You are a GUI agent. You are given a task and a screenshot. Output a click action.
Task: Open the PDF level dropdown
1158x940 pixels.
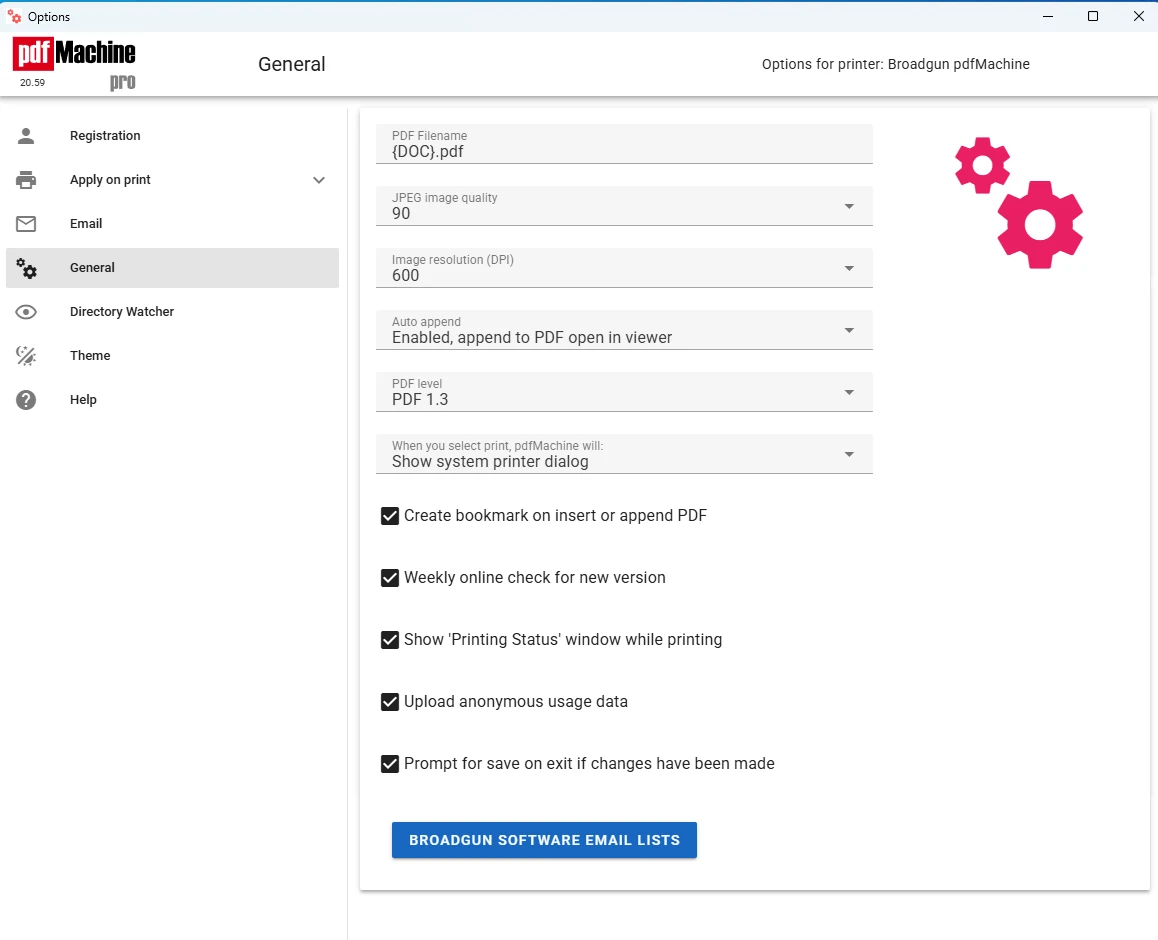tap(624, 392)
